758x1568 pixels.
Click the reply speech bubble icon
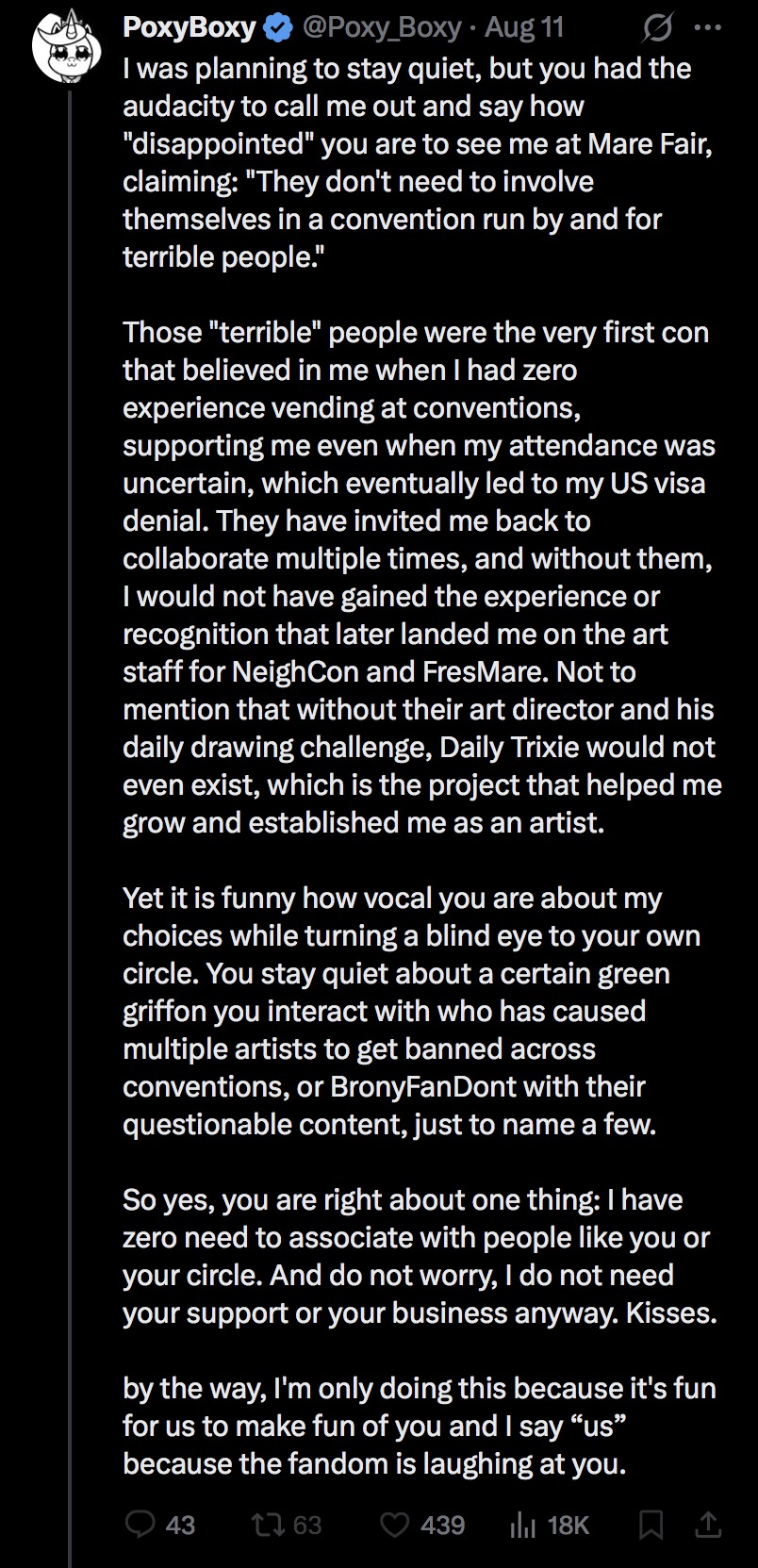141,1525
